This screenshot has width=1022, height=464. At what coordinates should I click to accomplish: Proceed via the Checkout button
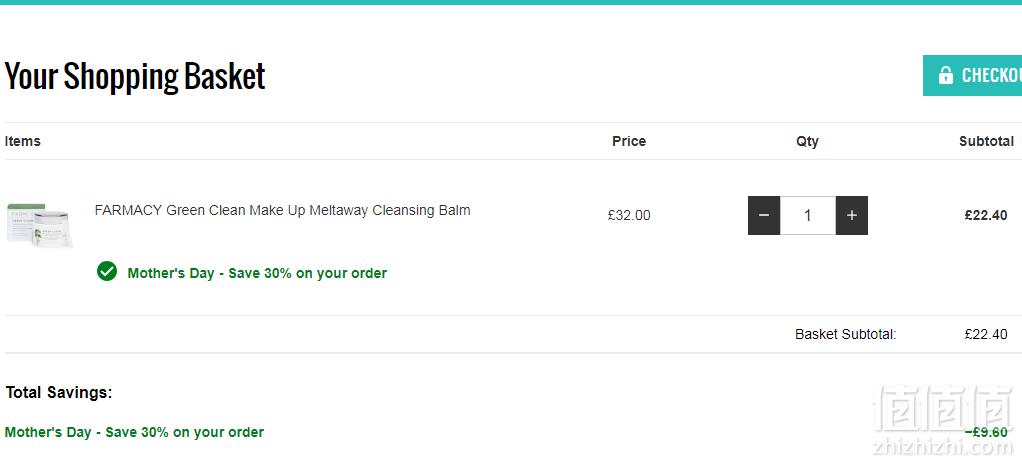972,75
